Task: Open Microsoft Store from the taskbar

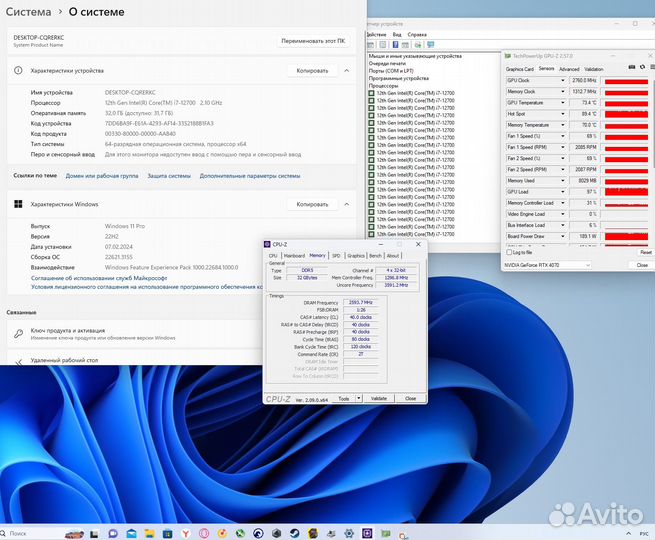Action: coord(168,533)
